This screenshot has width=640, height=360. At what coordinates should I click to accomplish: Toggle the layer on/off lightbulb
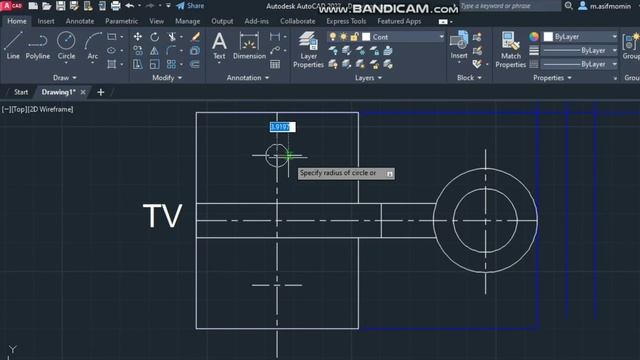click(333, 37)
